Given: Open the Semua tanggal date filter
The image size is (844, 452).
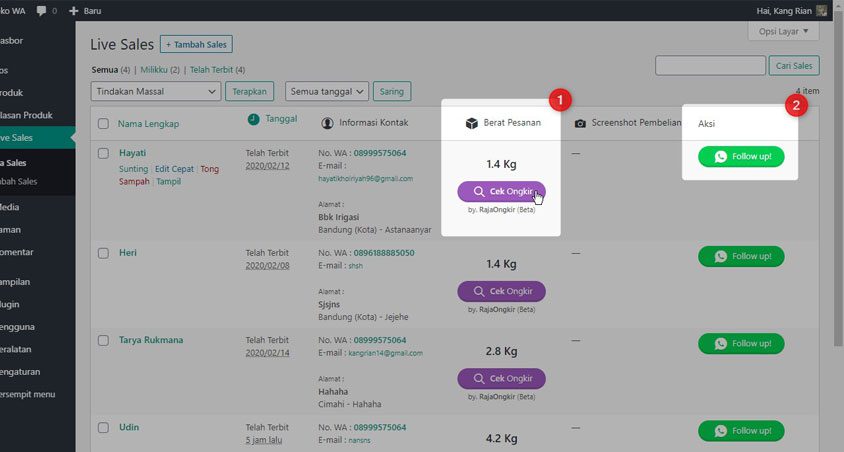Looking at the screenshot, I should pyautogui.click(x=327, y=92).
